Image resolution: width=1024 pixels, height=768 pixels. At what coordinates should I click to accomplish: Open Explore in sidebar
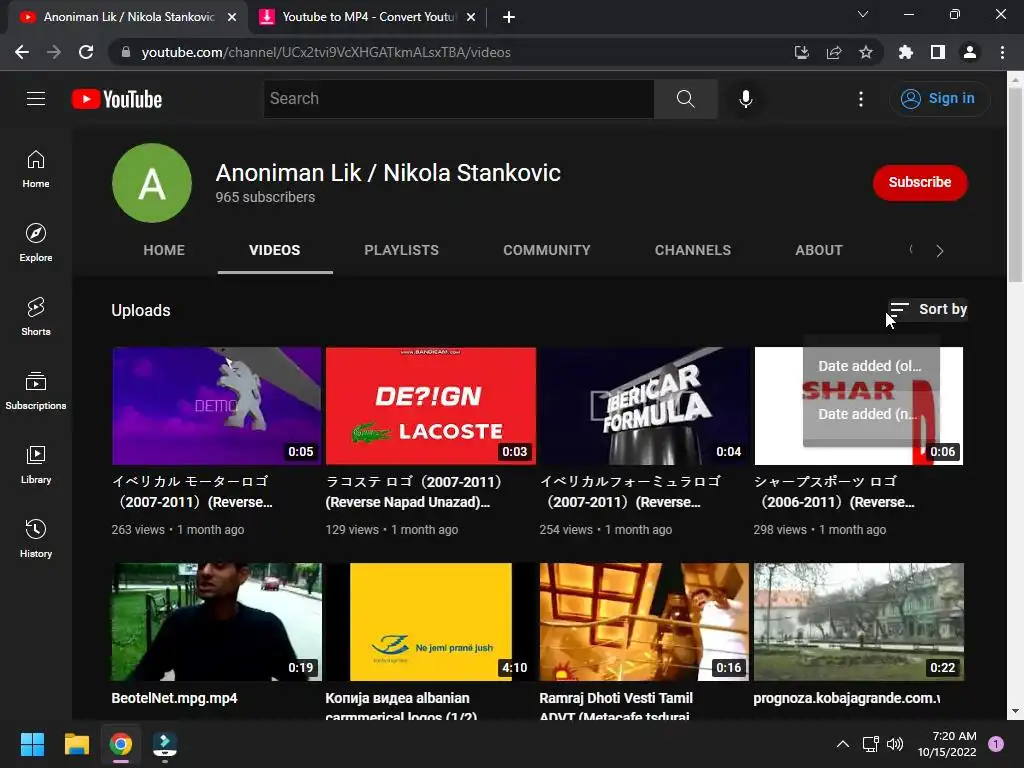click(36, 243)
